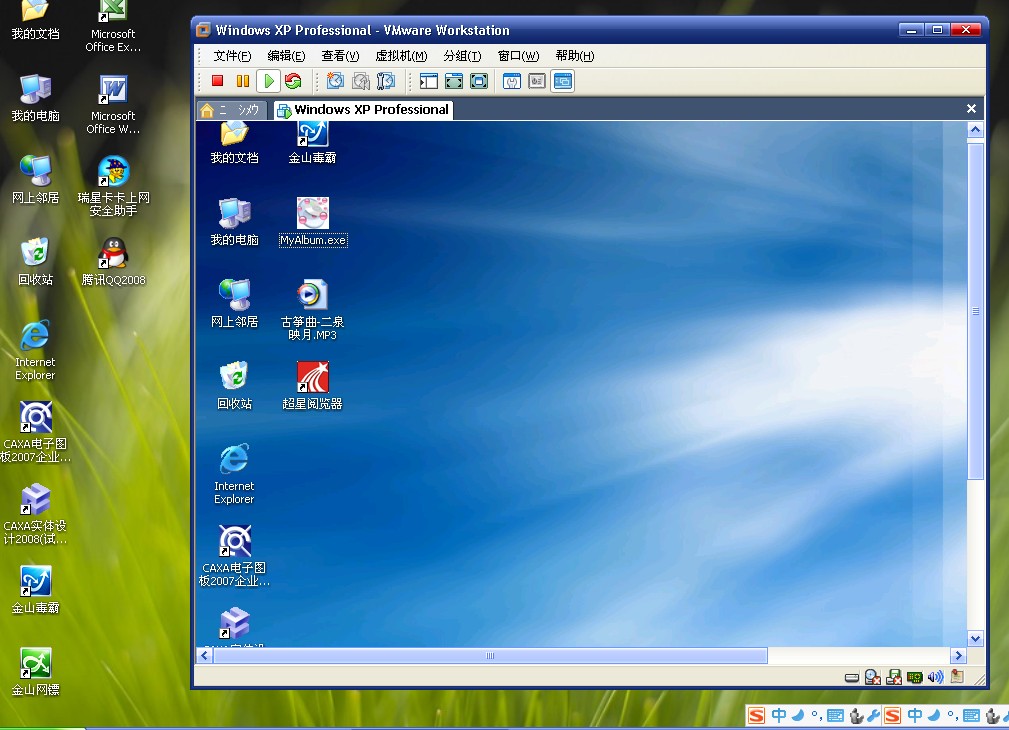Click host desktop 我的电脑 icon

[x=35, y=98]
